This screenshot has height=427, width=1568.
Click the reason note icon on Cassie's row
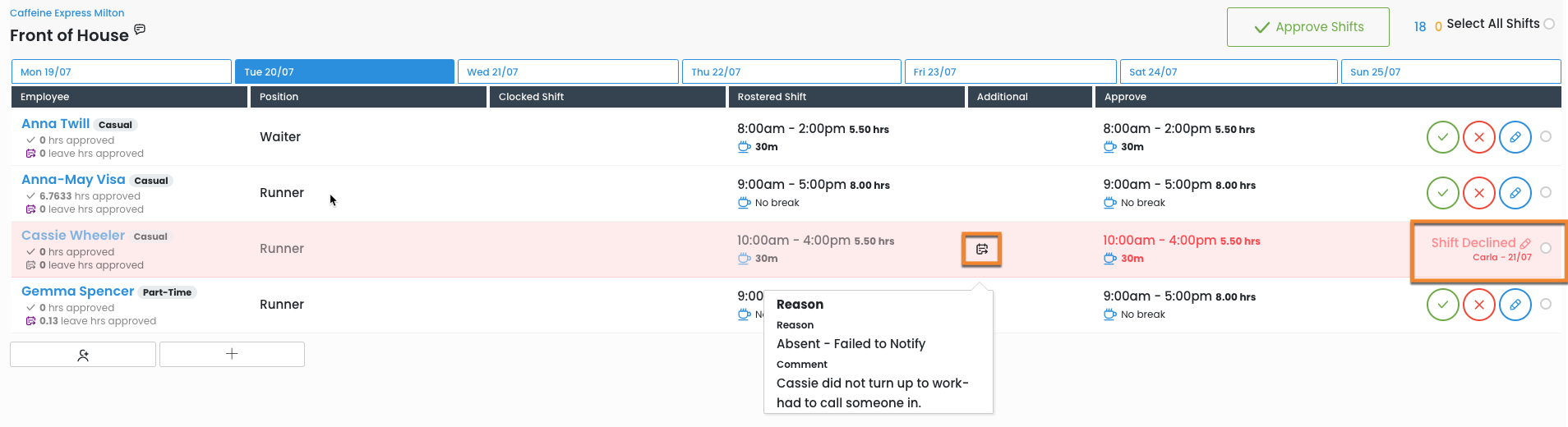tap(981, 249)
